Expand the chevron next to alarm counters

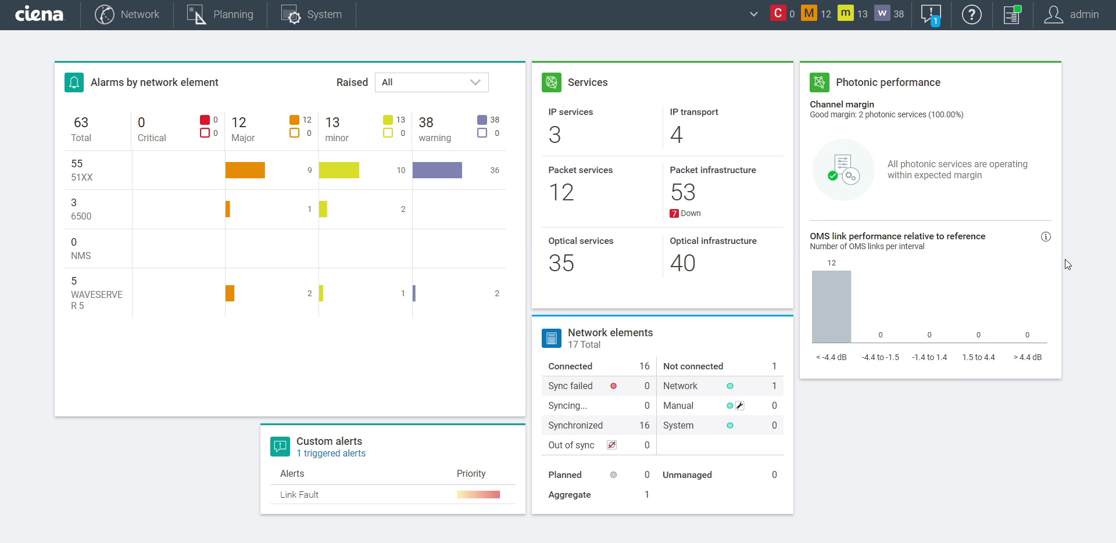pos(753,15)
